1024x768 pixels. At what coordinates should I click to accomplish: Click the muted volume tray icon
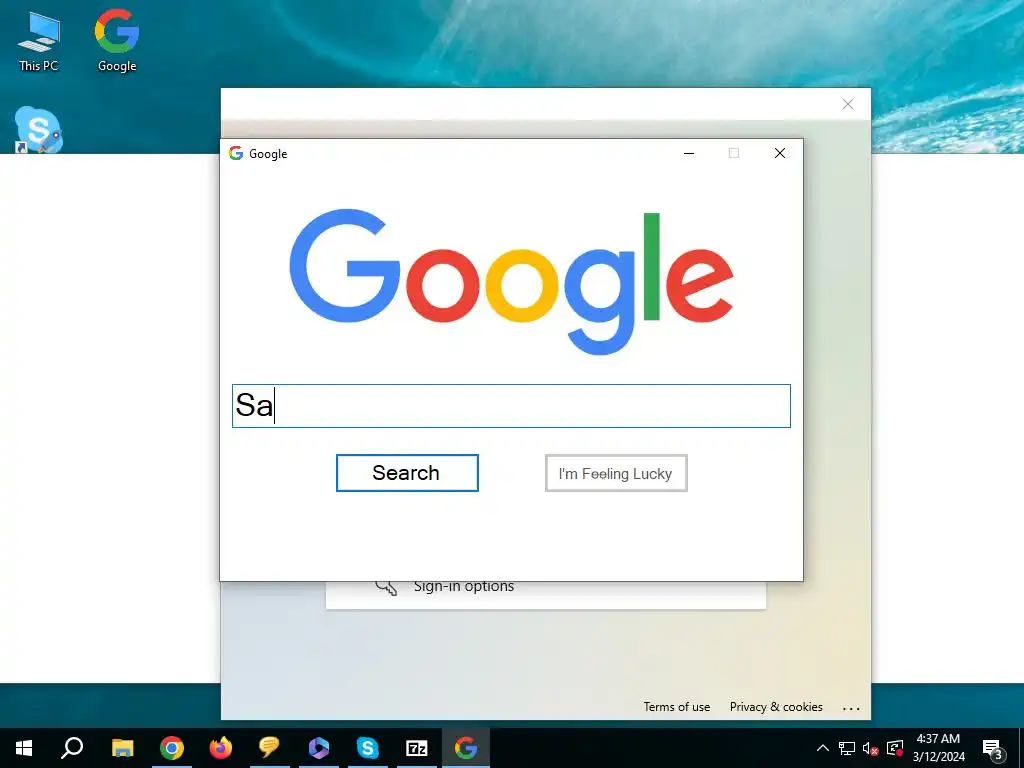(870, 749)
